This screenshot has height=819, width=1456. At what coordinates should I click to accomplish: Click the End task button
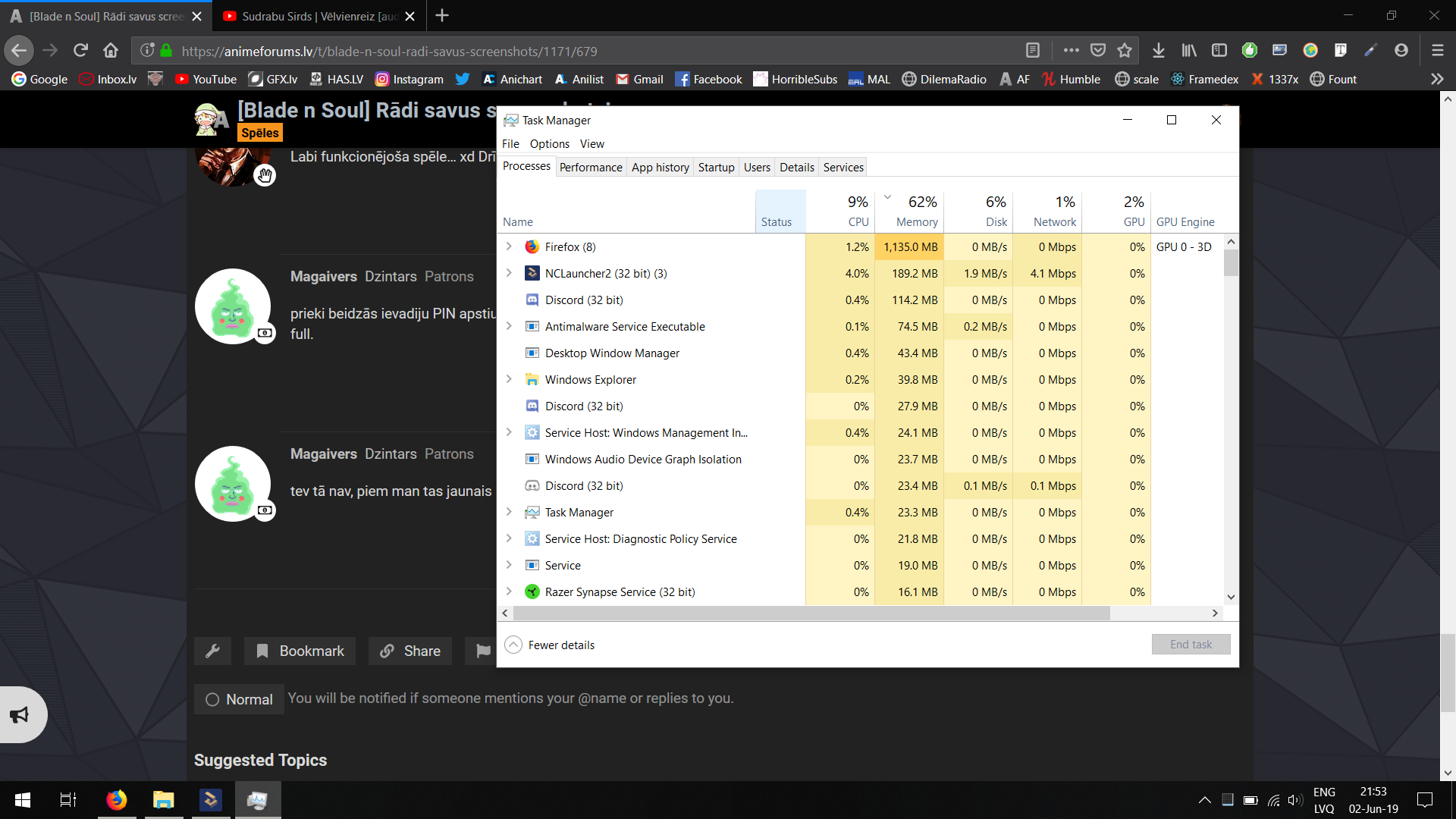(x=1191, y=645)
